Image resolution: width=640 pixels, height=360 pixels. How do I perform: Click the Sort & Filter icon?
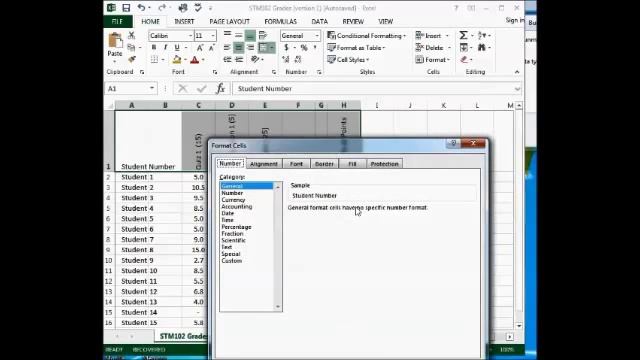[x=482, y=36]
